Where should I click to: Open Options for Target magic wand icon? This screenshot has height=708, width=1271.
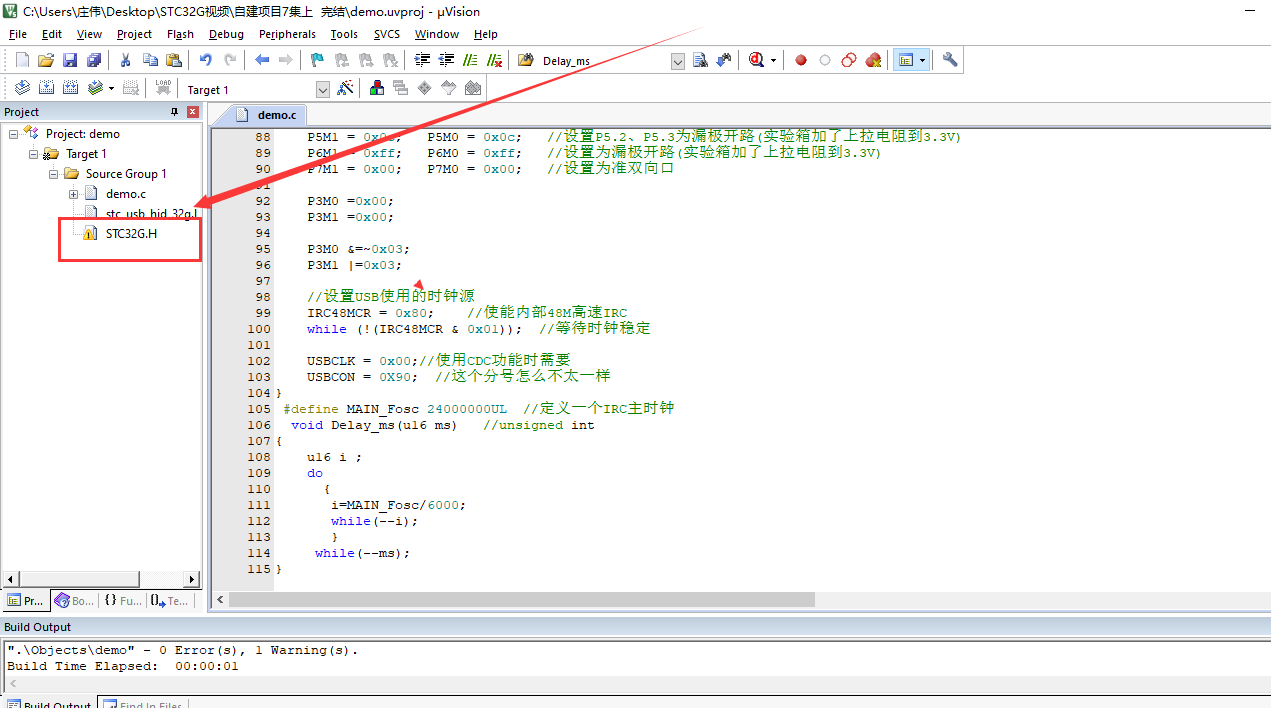click(x=345, y=89)
